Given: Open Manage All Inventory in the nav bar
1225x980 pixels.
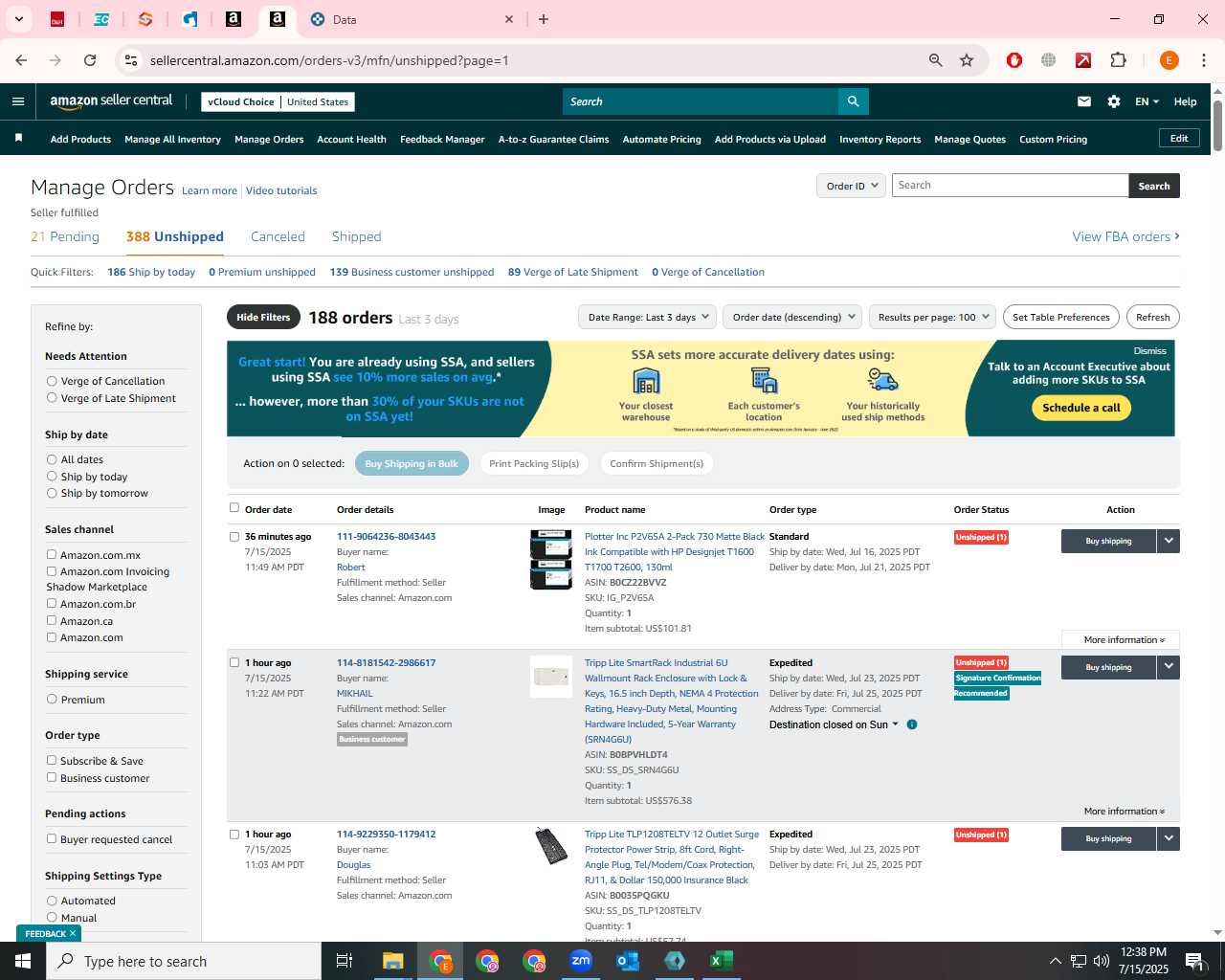Looking at the screenshot, I should point(172,139).
